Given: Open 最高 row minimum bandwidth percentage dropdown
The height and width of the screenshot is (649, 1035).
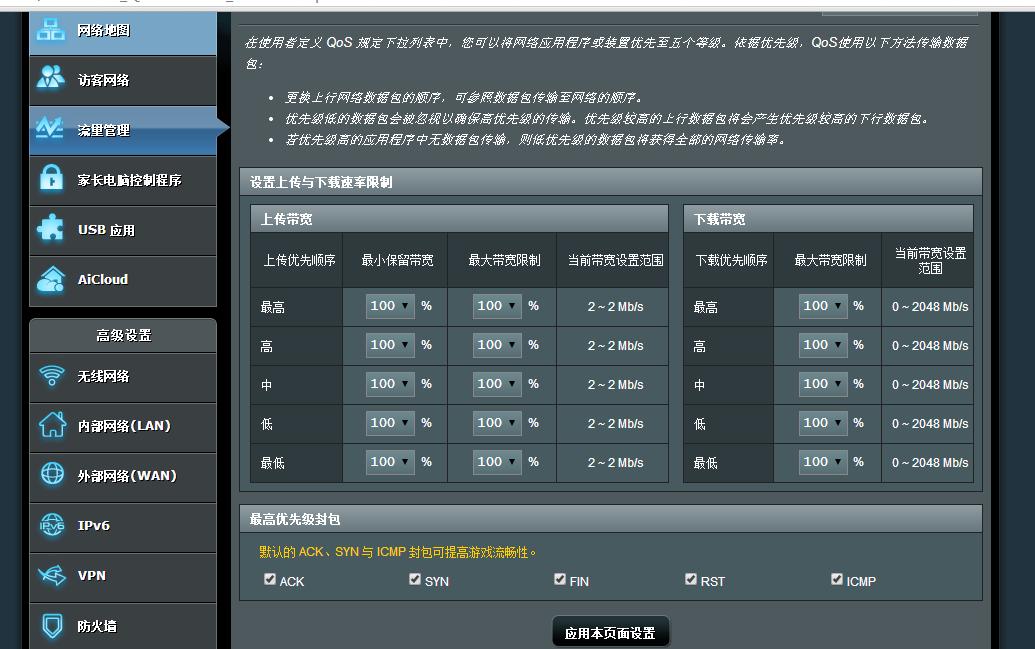Looking at the screenshot, I should [x=388, y=306].
